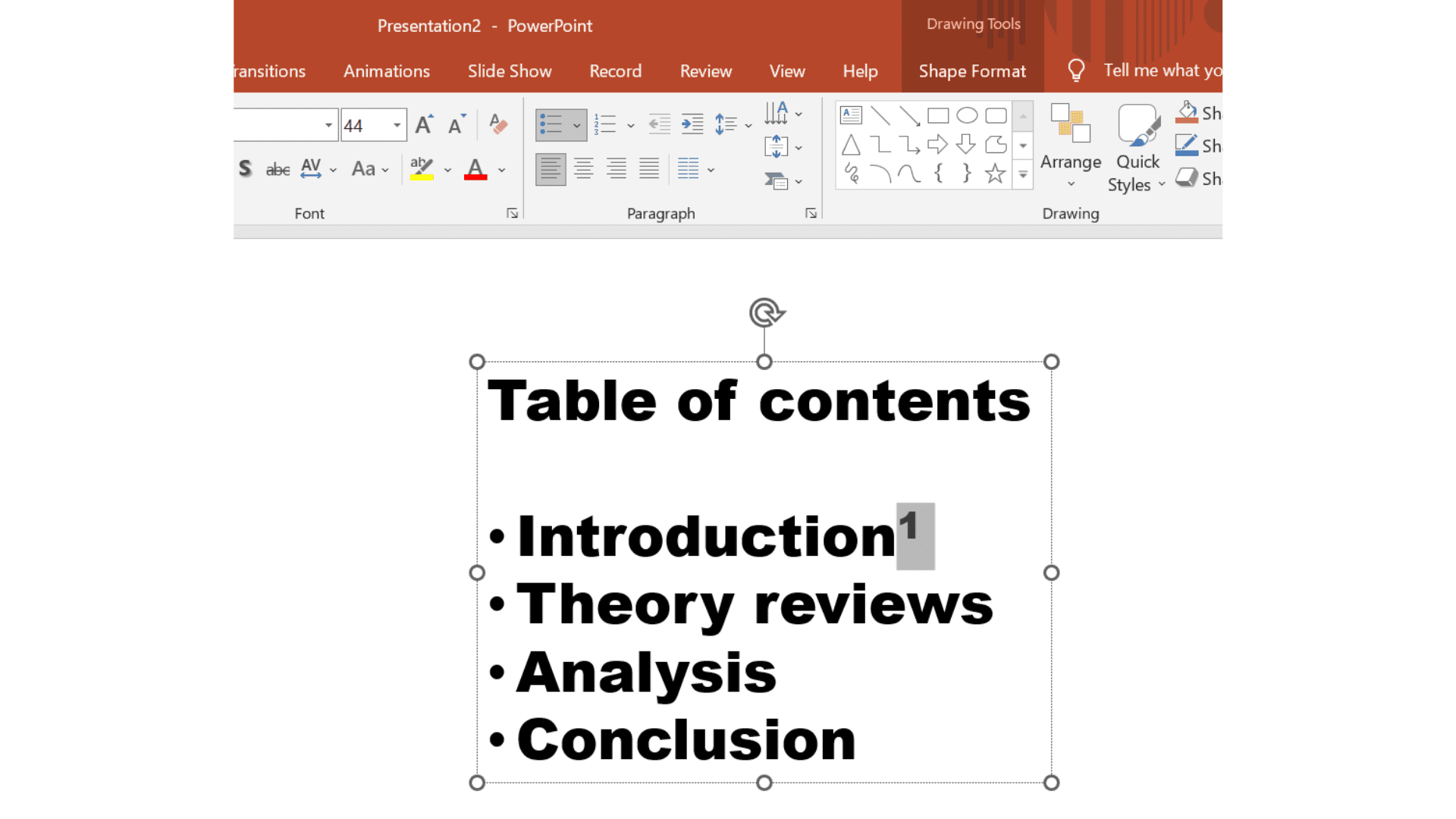
Task: Toggle the text alignment center button
Action: 584,168
